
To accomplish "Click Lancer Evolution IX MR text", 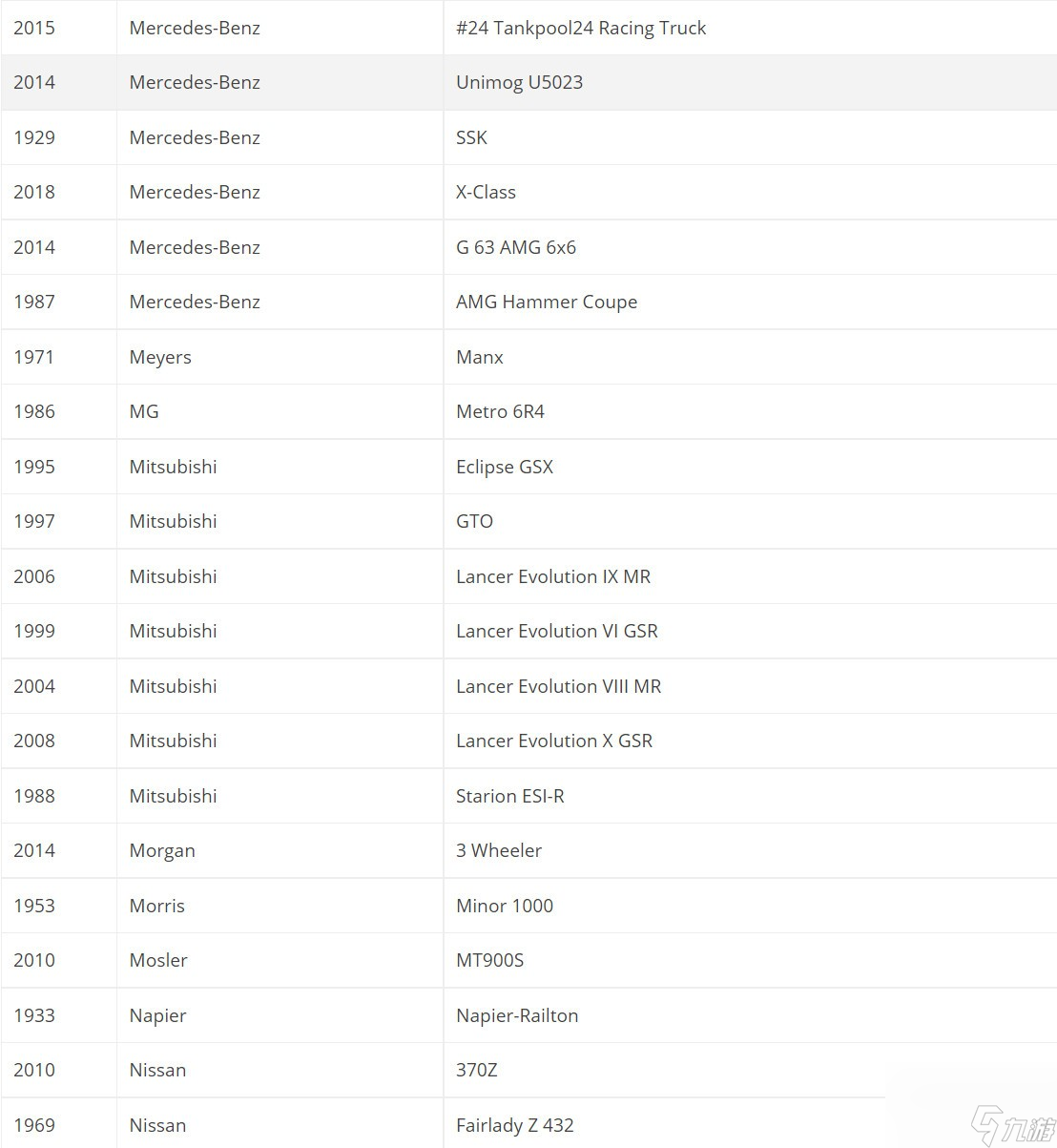I will click(x=553, y=576).
